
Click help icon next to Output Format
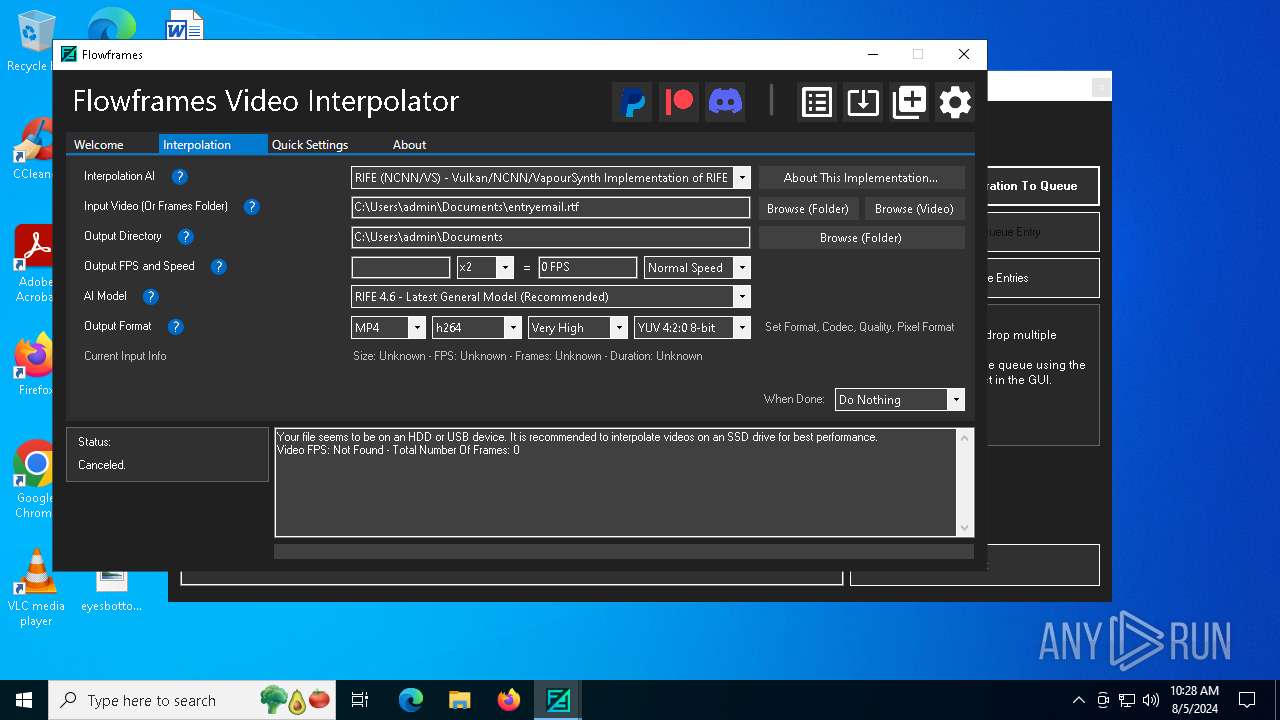pyautogui.click(x=175, y=327)
